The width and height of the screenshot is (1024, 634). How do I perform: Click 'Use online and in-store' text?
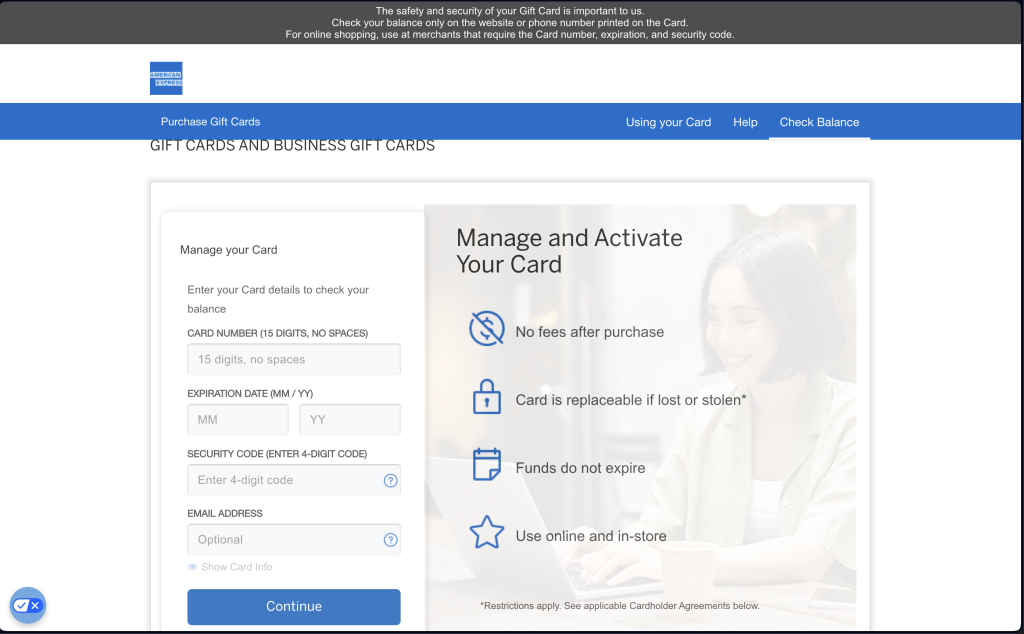591,535
